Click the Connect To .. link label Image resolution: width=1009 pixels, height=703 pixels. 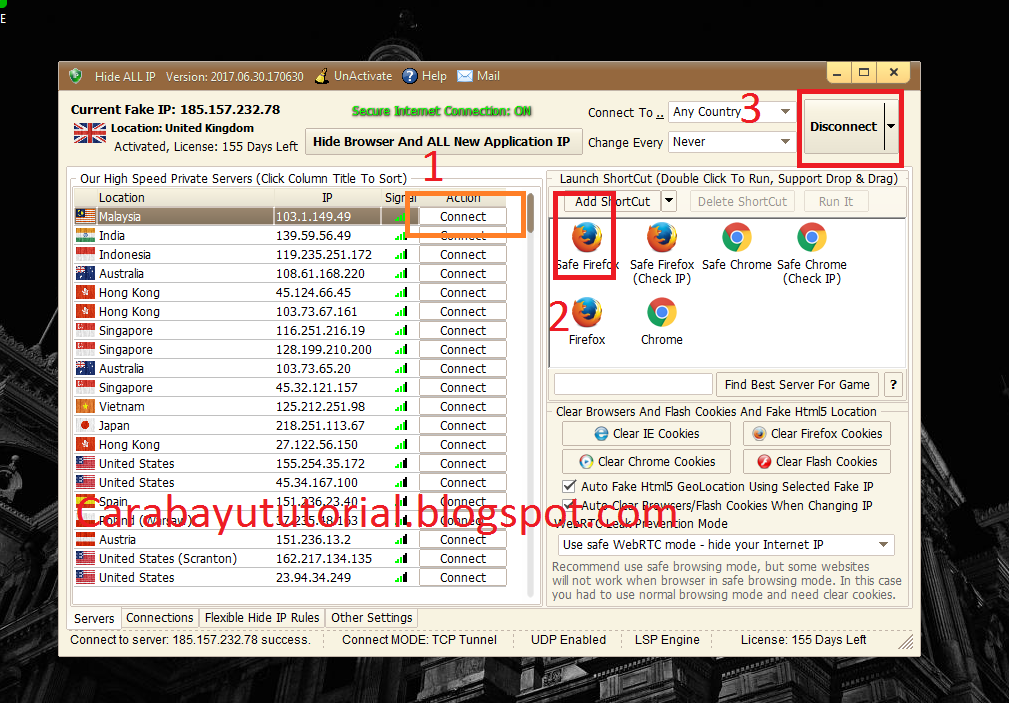pos(625,113)
